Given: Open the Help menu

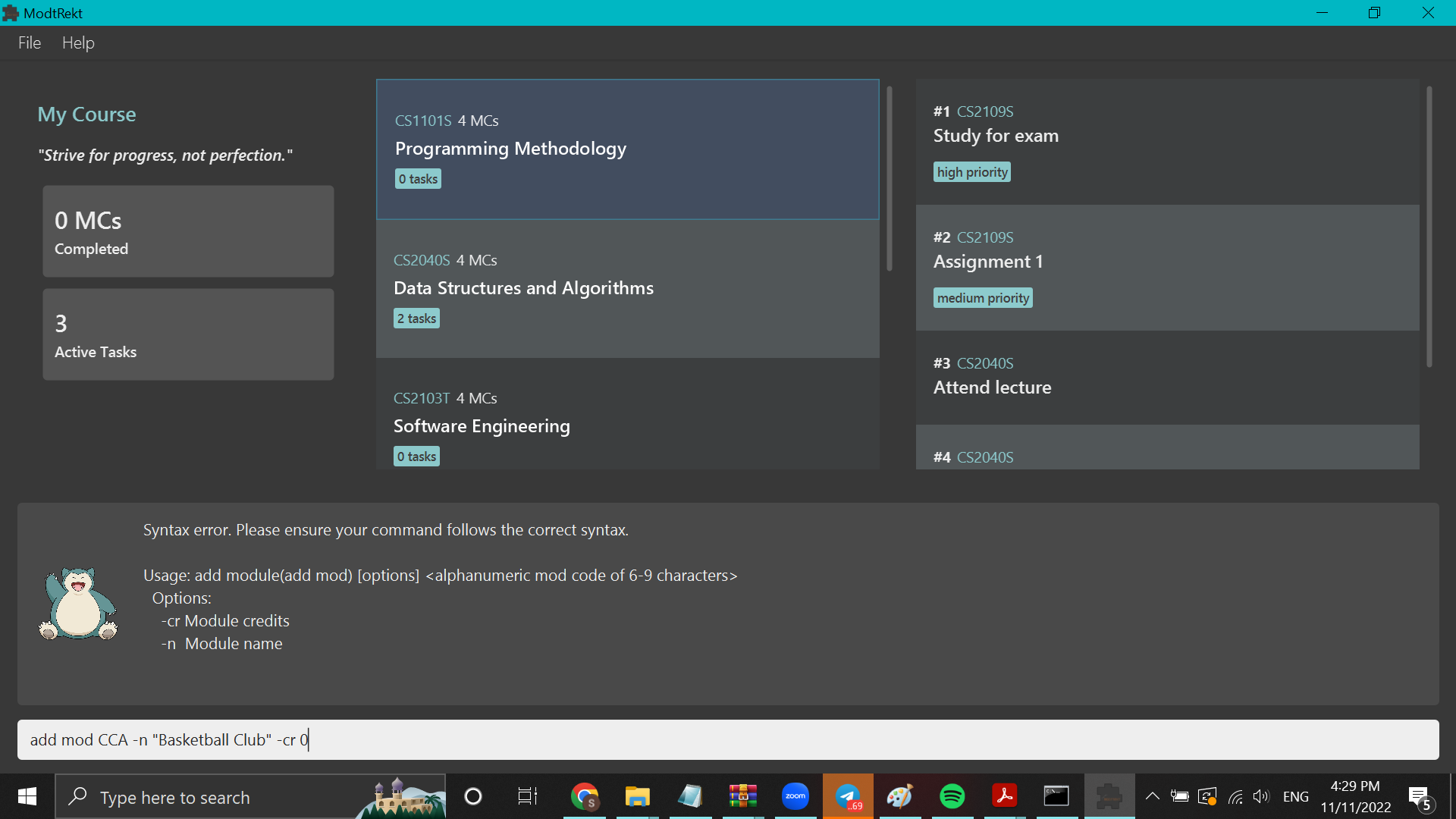Looking at the screenshot, I should (78, 43).
